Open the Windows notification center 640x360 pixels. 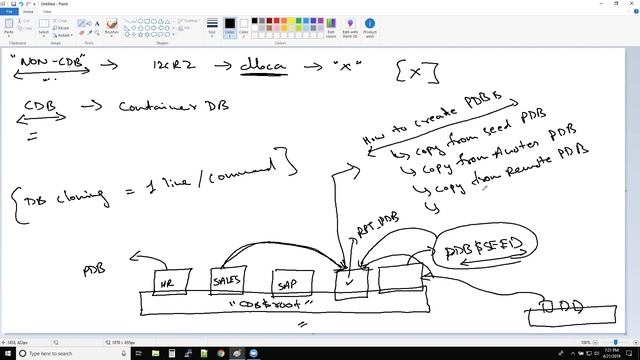coord(629,353)
